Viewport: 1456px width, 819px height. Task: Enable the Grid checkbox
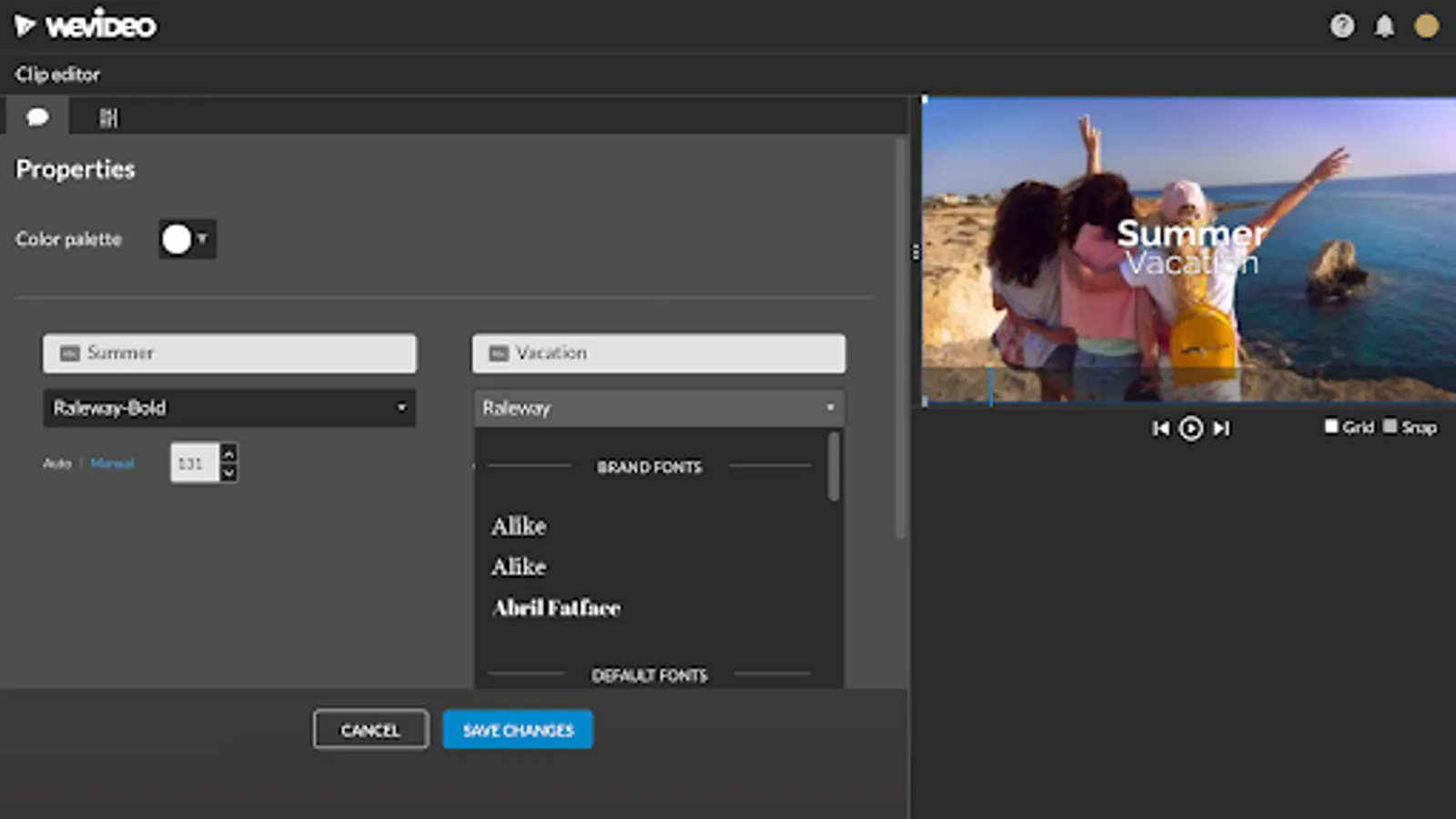(x=1331, y=426)
